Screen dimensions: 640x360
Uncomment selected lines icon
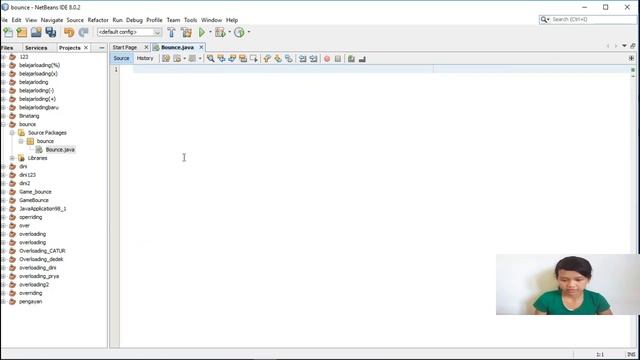[x=362, y=59]
